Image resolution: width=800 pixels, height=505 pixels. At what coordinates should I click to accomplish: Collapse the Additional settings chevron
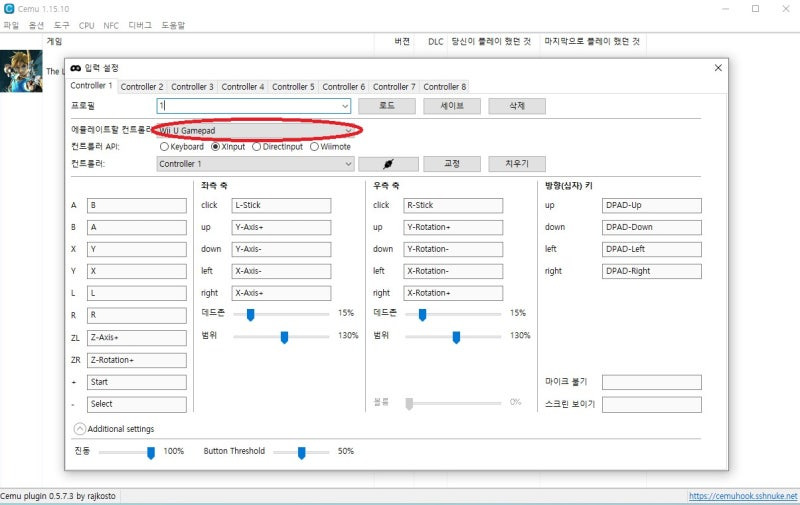pyautogui.click(x=80, y=429)
